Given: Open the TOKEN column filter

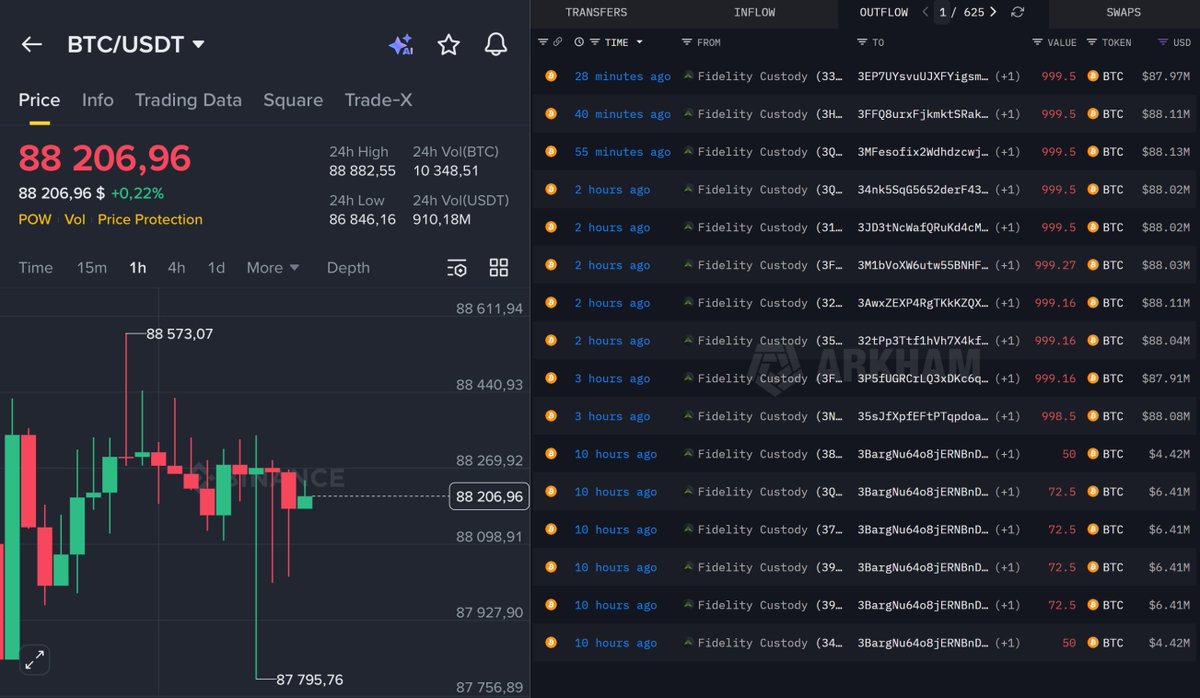Looking at the screenshot, I should pyautogui.click(x=1093, y=42).
